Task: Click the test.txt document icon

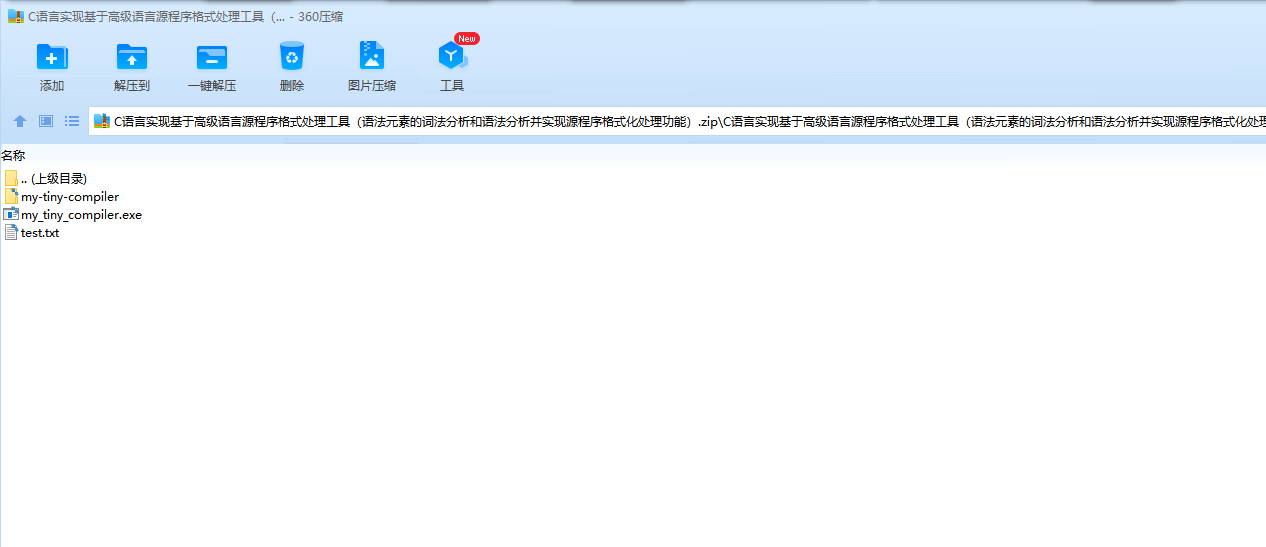Action: pos(11,232)
